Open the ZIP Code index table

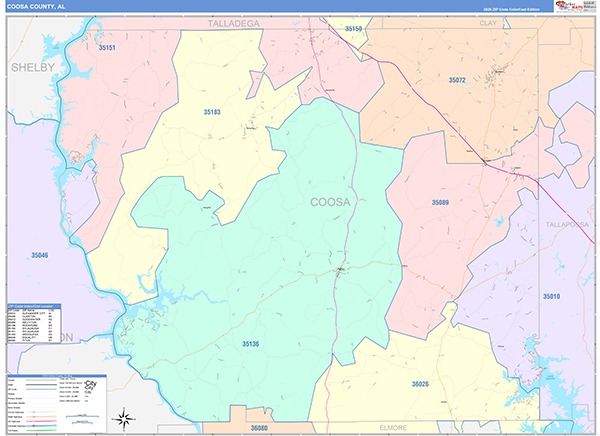click(34, 323)
